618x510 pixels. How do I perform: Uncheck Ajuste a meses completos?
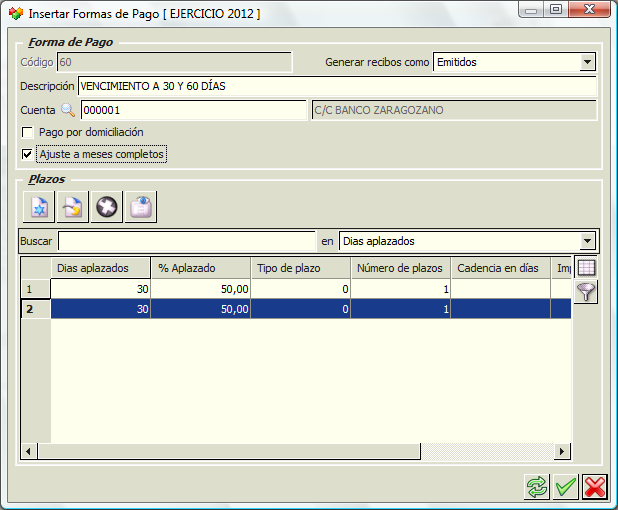[27, 154]
